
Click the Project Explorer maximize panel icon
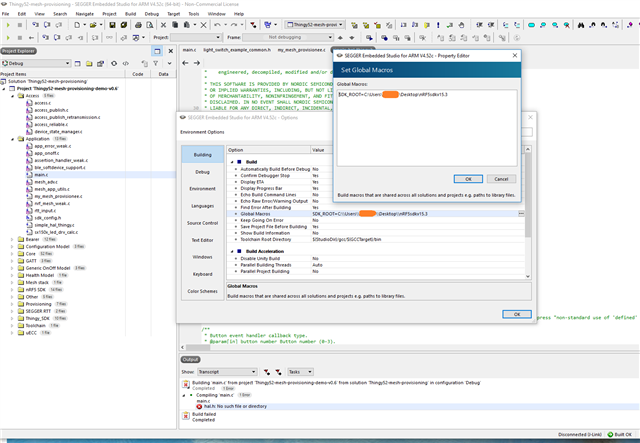157,51
